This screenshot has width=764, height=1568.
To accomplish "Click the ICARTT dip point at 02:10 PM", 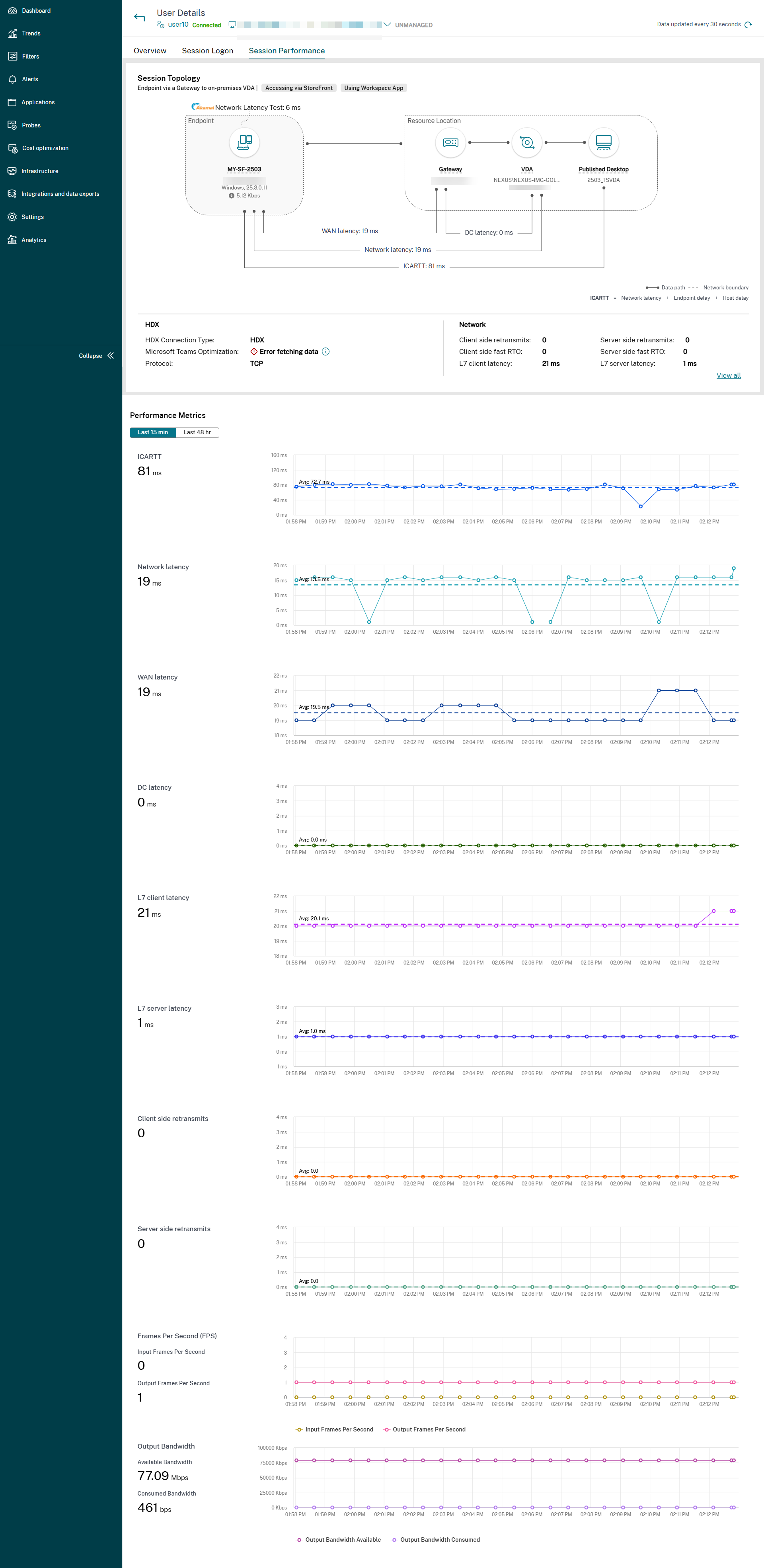I will (x=641, y=506).
